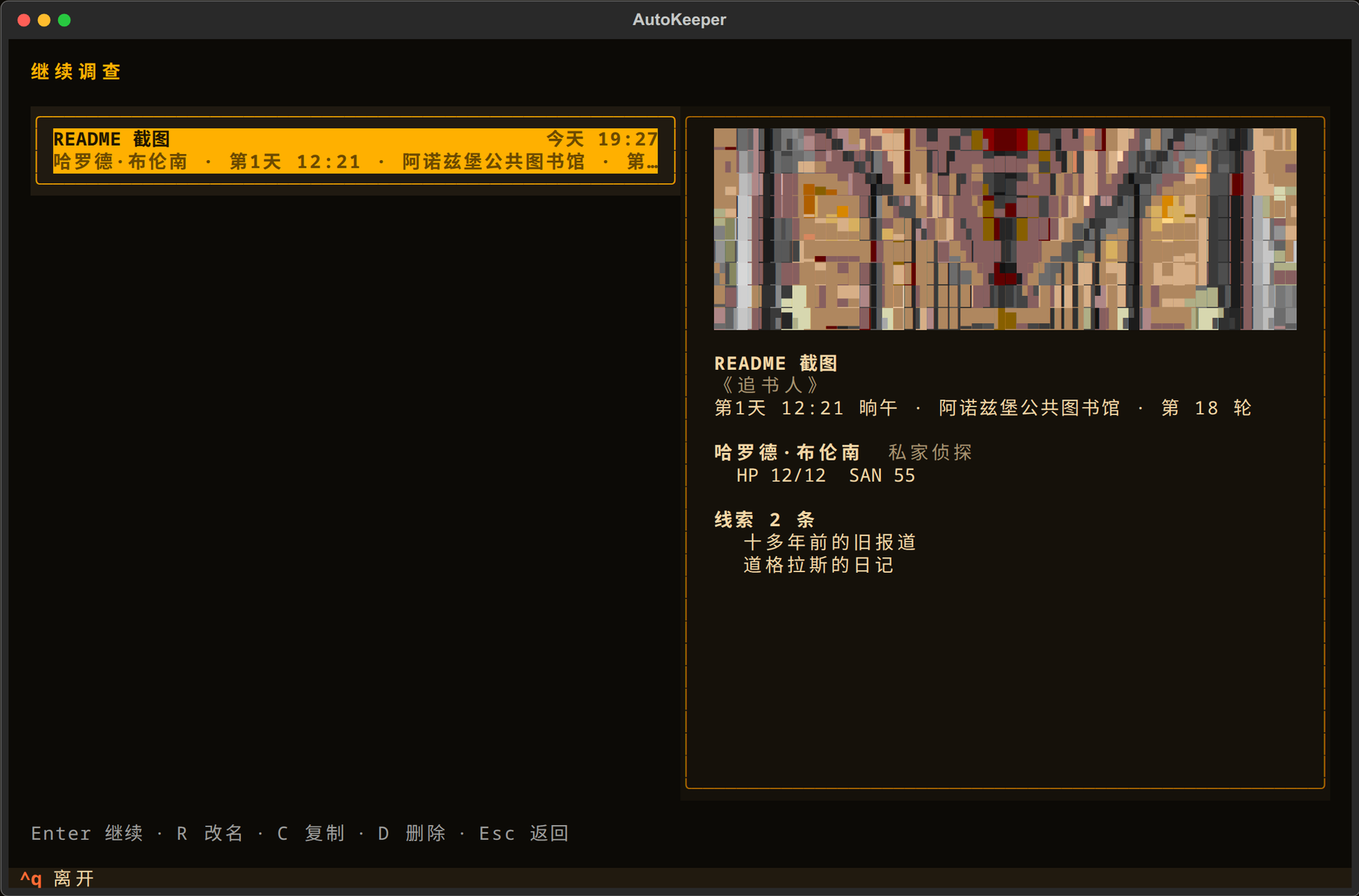
Task: Click the R 改名 rename hint
Action: point(210,833)
